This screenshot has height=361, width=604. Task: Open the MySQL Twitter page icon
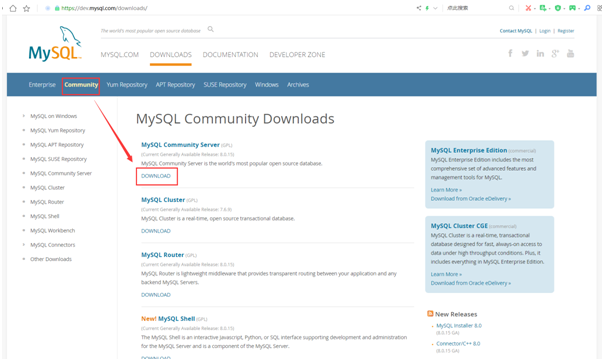pyautogui.click(x=525, y=53)
